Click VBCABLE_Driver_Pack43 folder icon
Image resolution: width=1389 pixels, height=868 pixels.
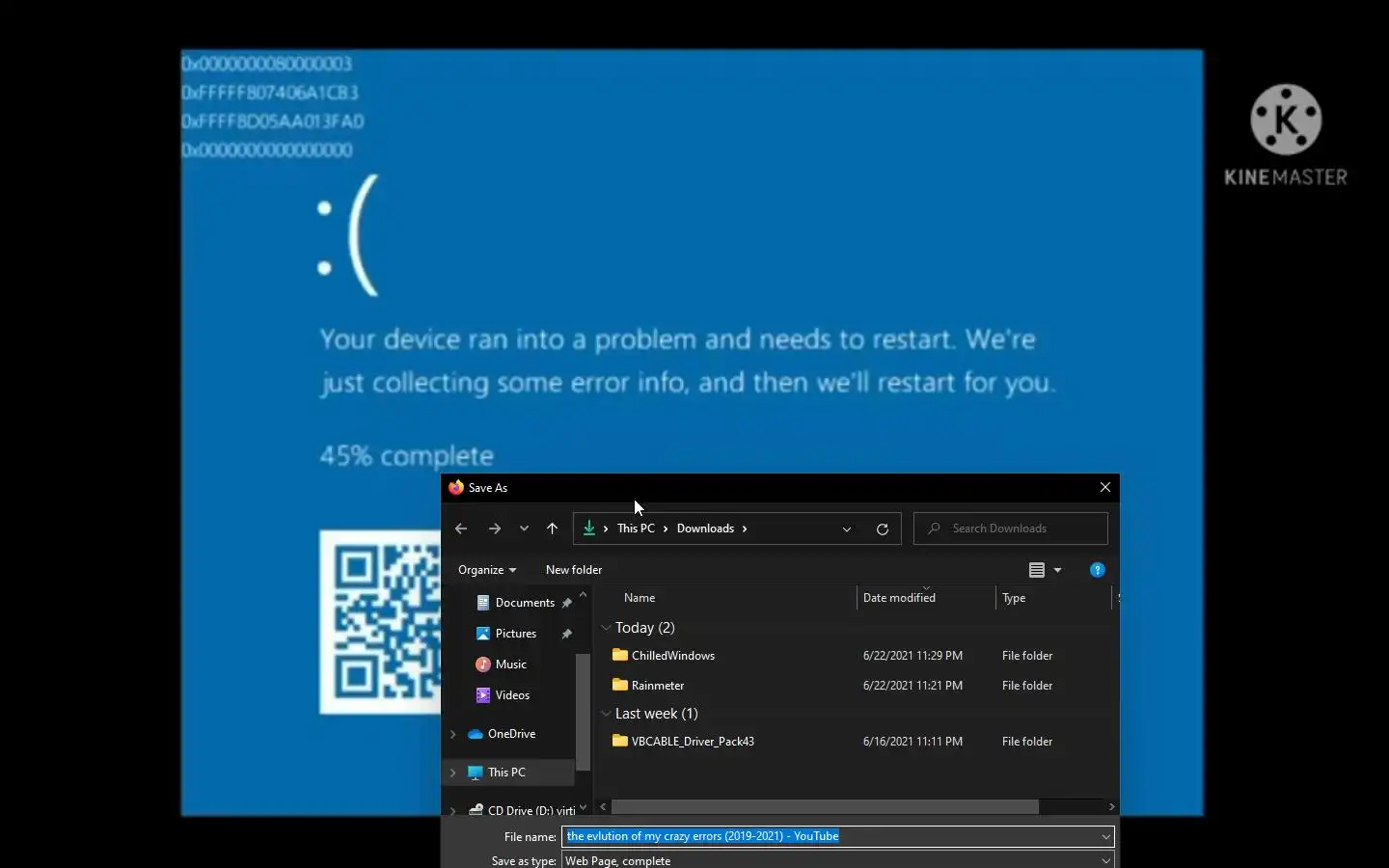620,741
